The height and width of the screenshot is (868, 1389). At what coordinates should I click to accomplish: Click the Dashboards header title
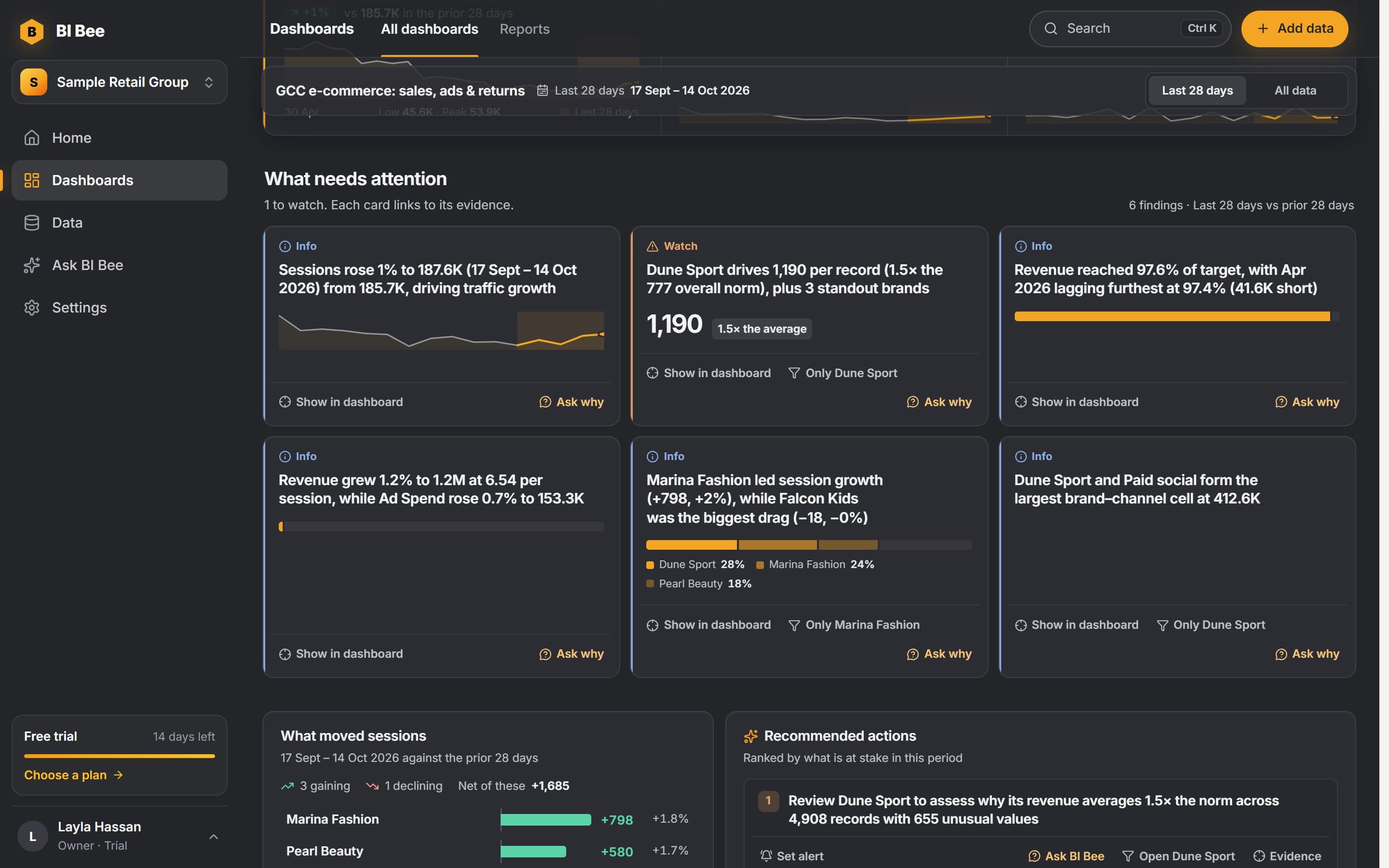(x=312, y=29)
